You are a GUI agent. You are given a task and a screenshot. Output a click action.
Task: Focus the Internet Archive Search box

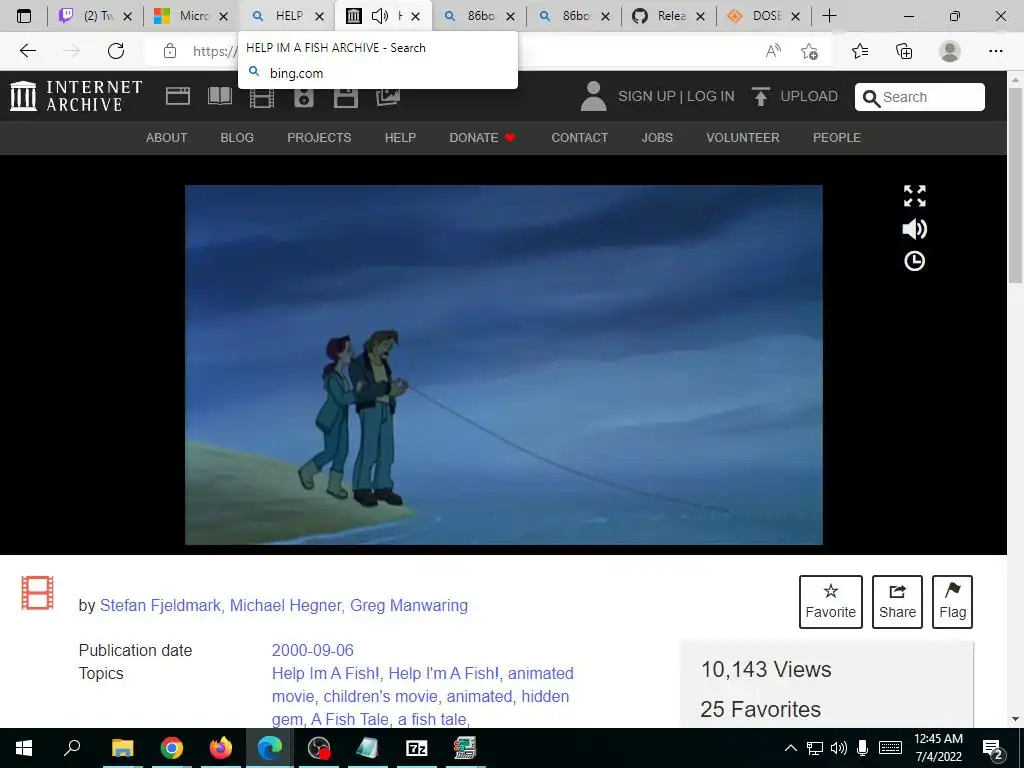click(x=920, y=97)
